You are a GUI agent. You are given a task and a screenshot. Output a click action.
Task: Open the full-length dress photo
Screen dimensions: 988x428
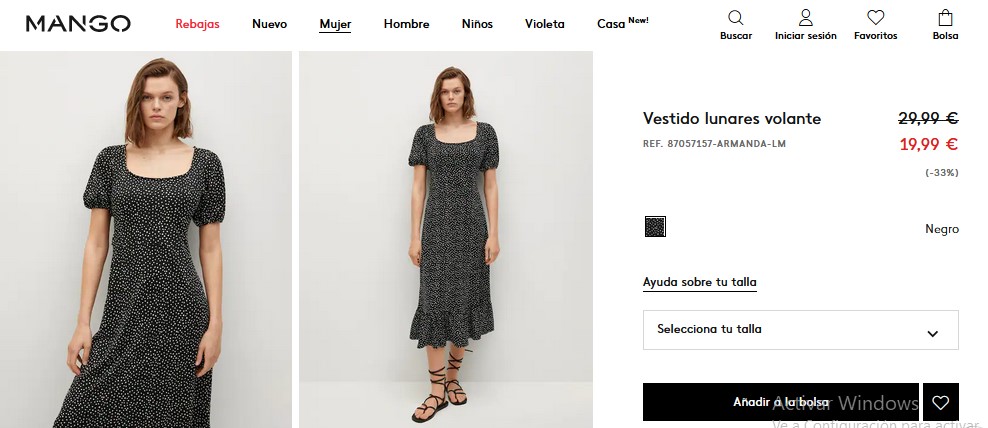click(x=446, y=240)
